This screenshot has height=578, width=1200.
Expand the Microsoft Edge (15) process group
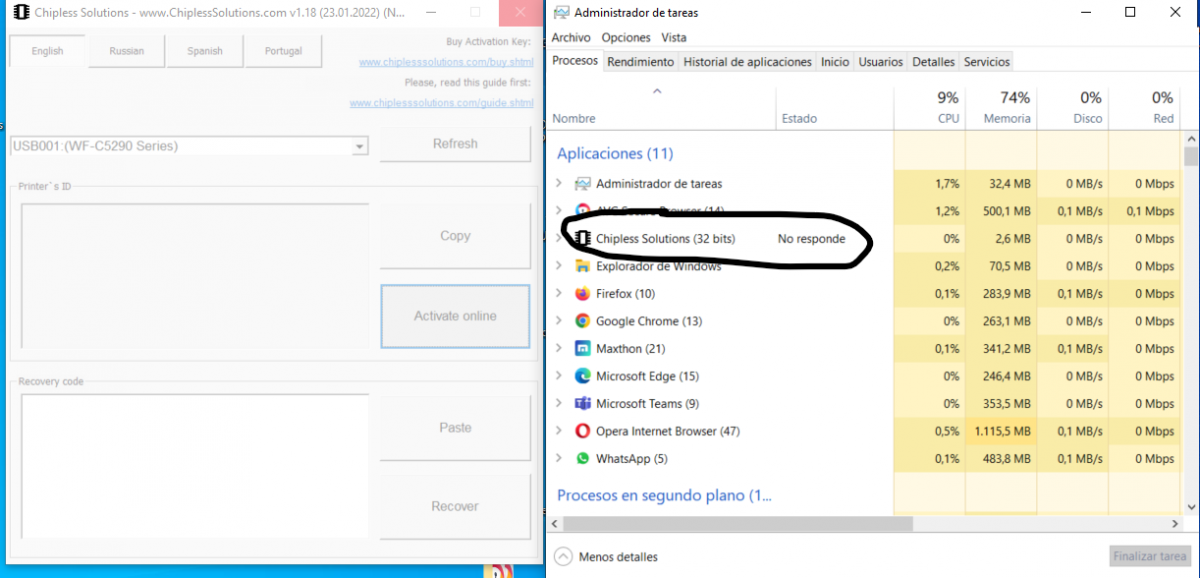coord(559,376)
